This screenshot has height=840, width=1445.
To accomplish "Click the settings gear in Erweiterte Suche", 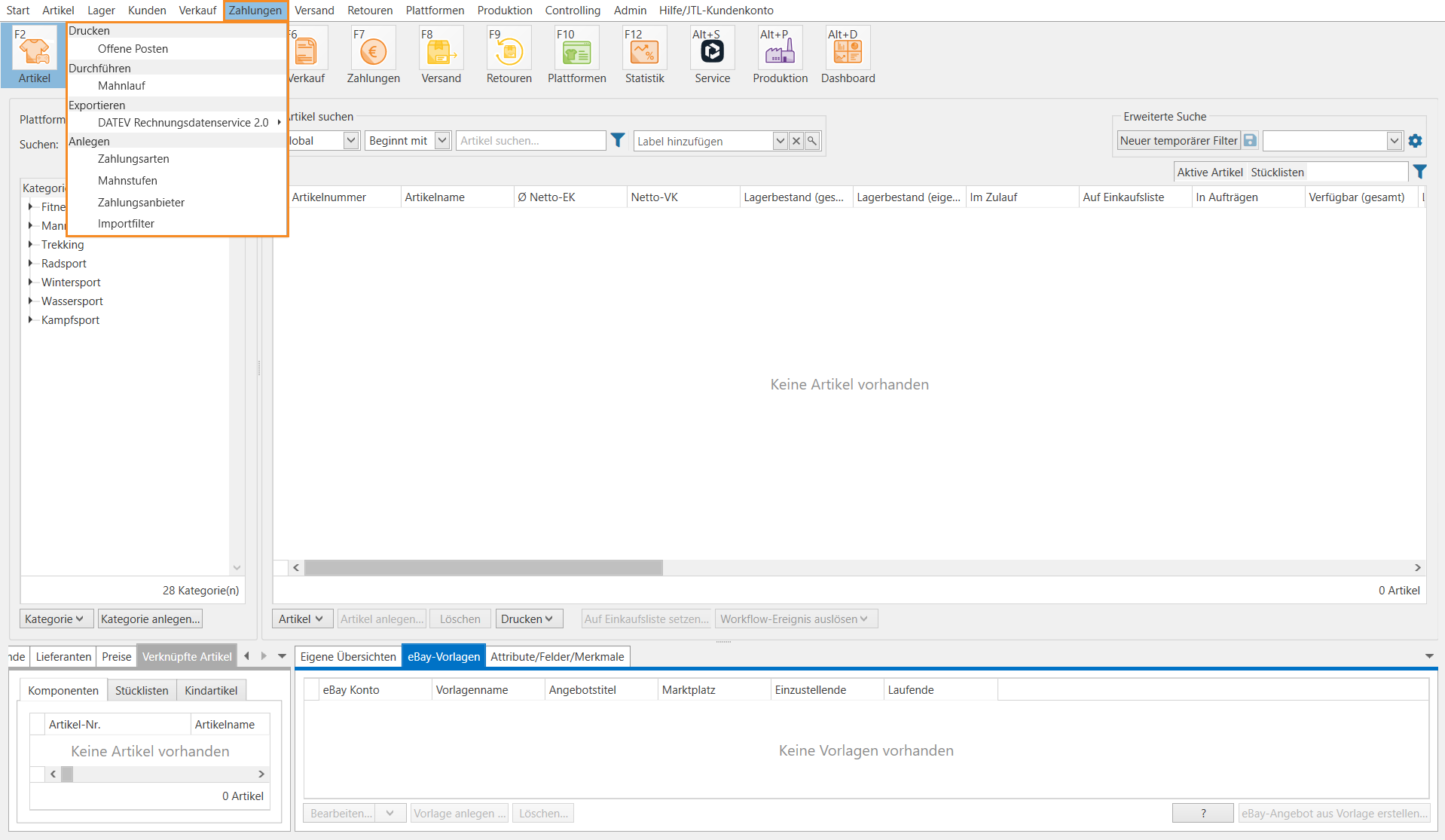I will (x=1415, y=141).
